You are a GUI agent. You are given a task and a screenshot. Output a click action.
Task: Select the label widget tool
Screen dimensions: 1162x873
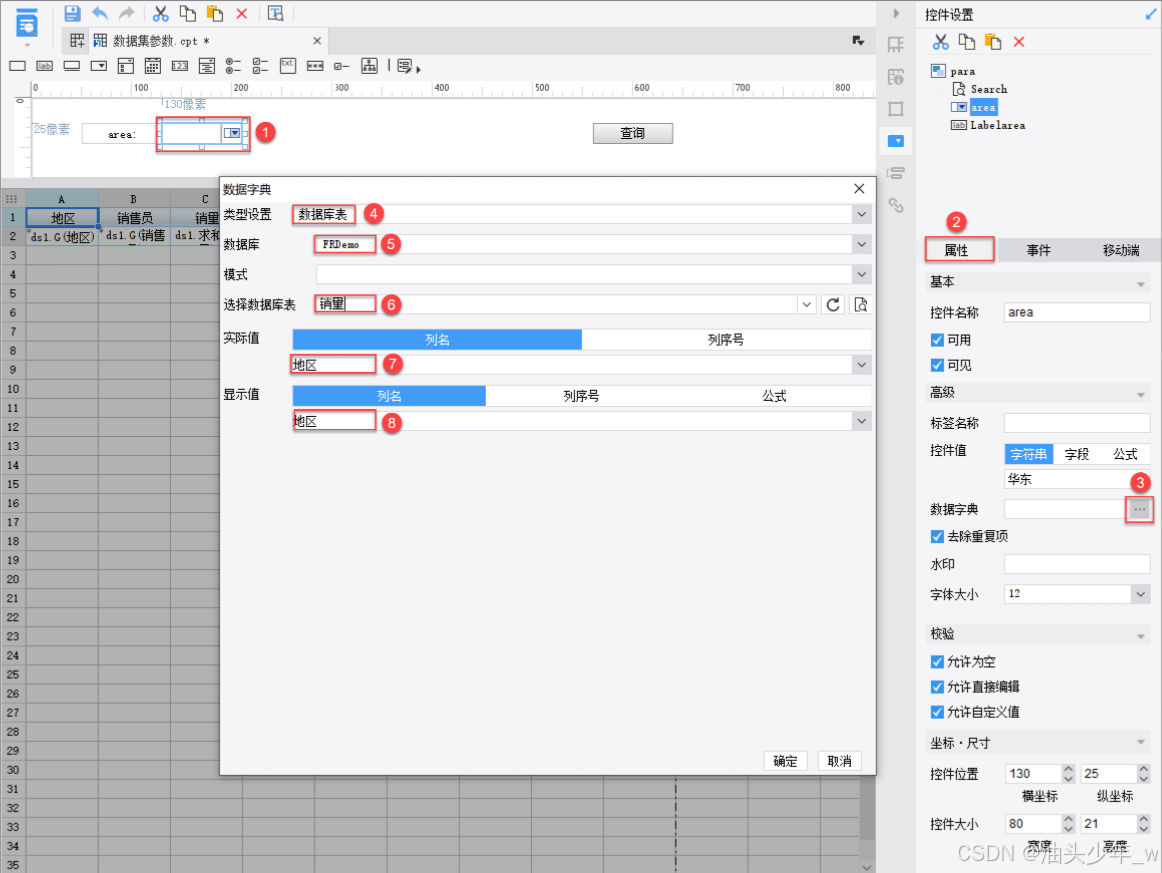click(44, 66)
